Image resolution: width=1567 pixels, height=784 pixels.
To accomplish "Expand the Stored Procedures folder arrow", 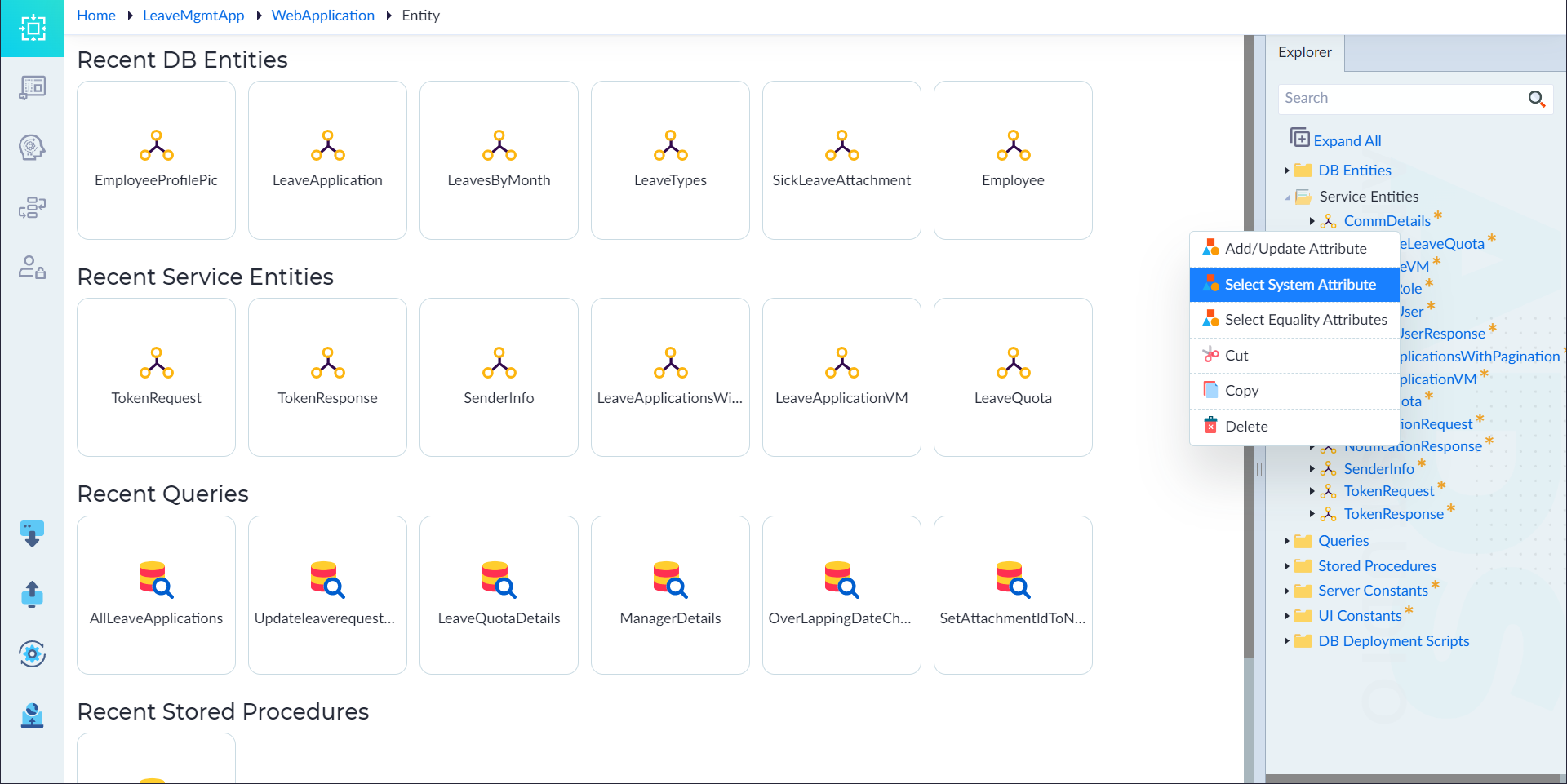I will 1286,566.
